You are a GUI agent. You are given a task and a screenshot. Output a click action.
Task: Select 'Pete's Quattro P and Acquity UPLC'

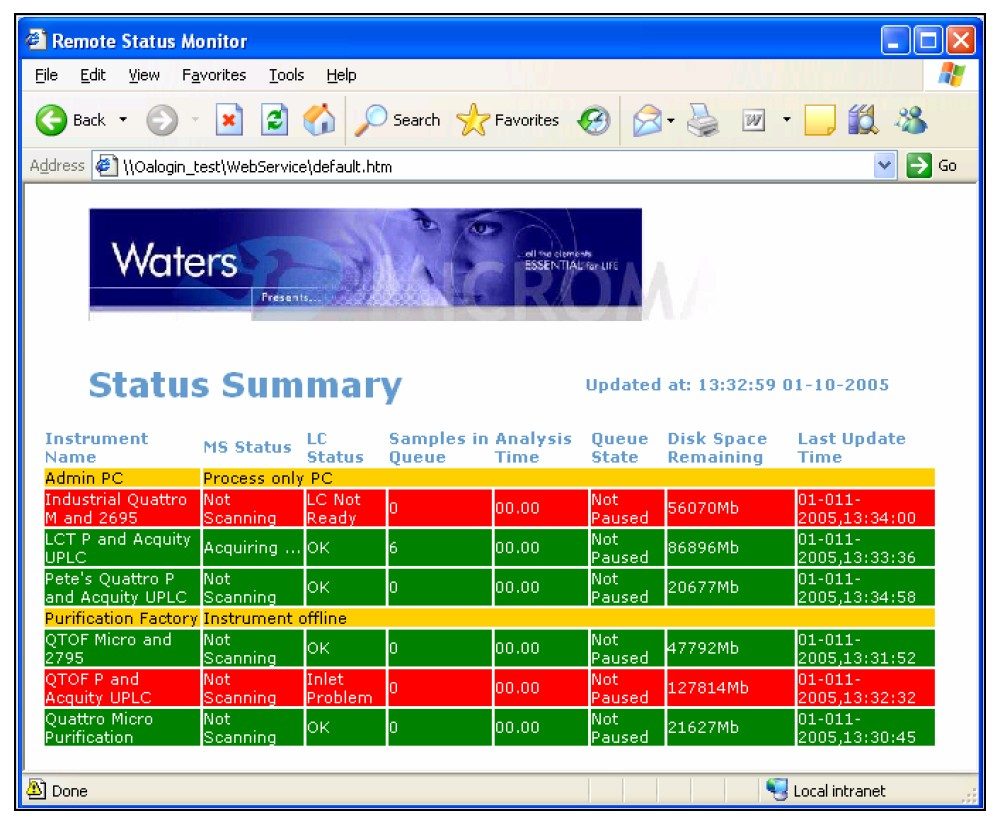122,587
